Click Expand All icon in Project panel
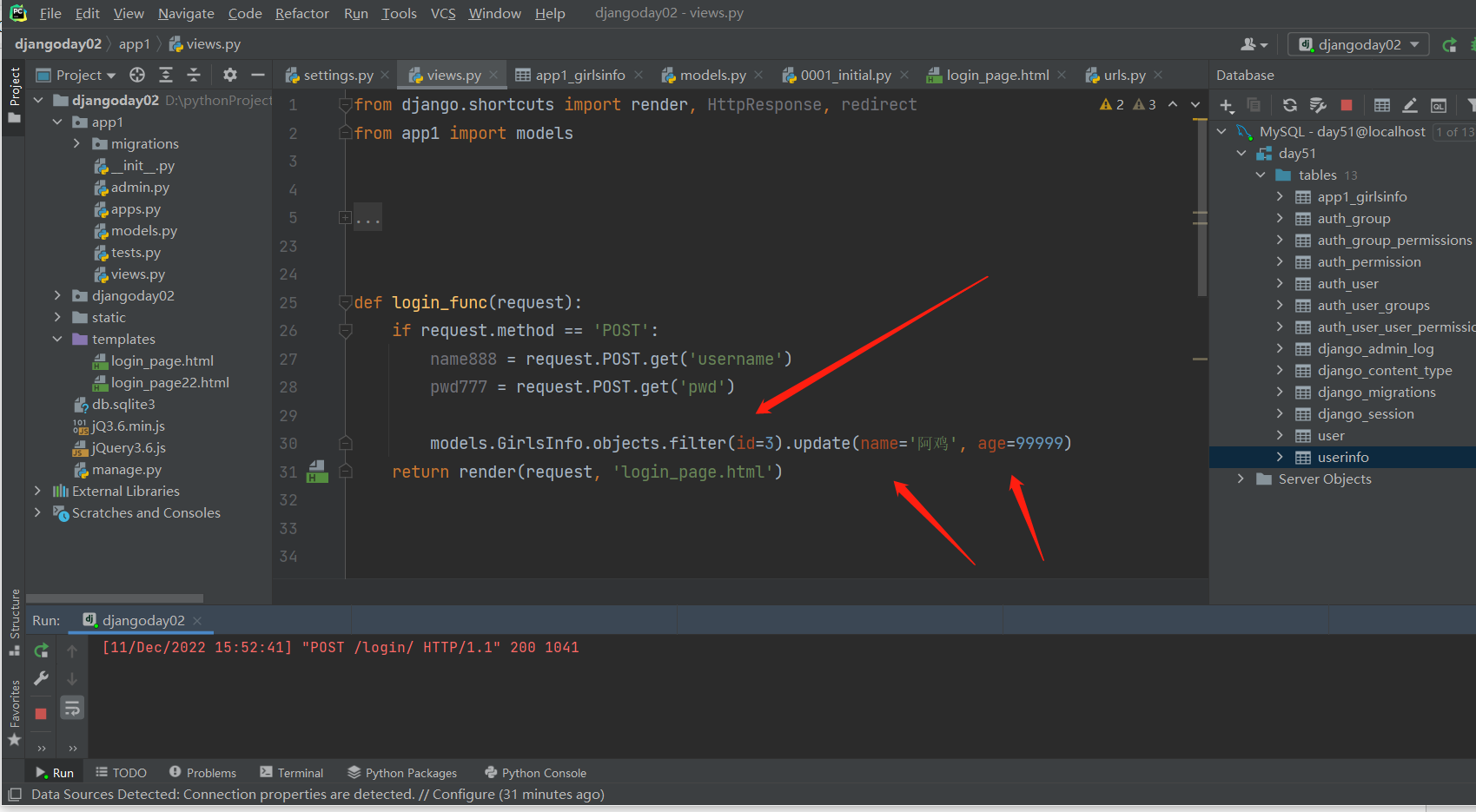Viewport: 1476px width, 812px height. (166, 76)
